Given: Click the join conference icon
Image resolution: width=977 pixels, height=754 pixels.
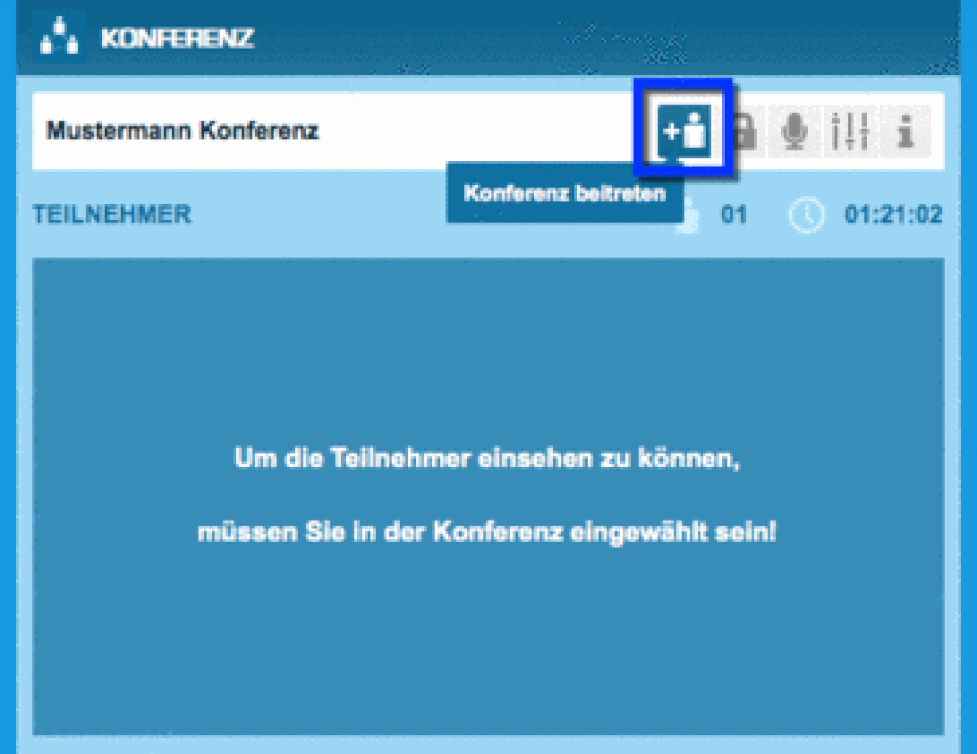Looking at the screenshot, I should point(684,130).
